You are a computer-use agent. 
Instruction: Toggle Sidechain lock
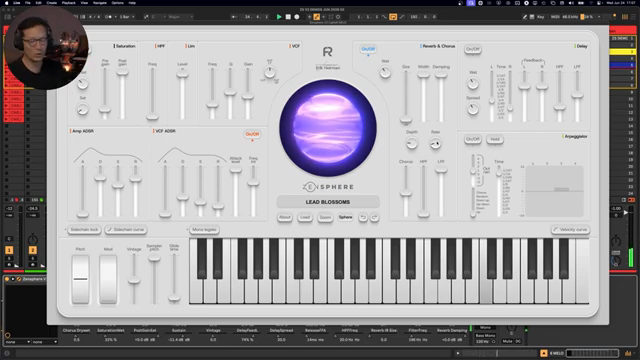(84, 230)
